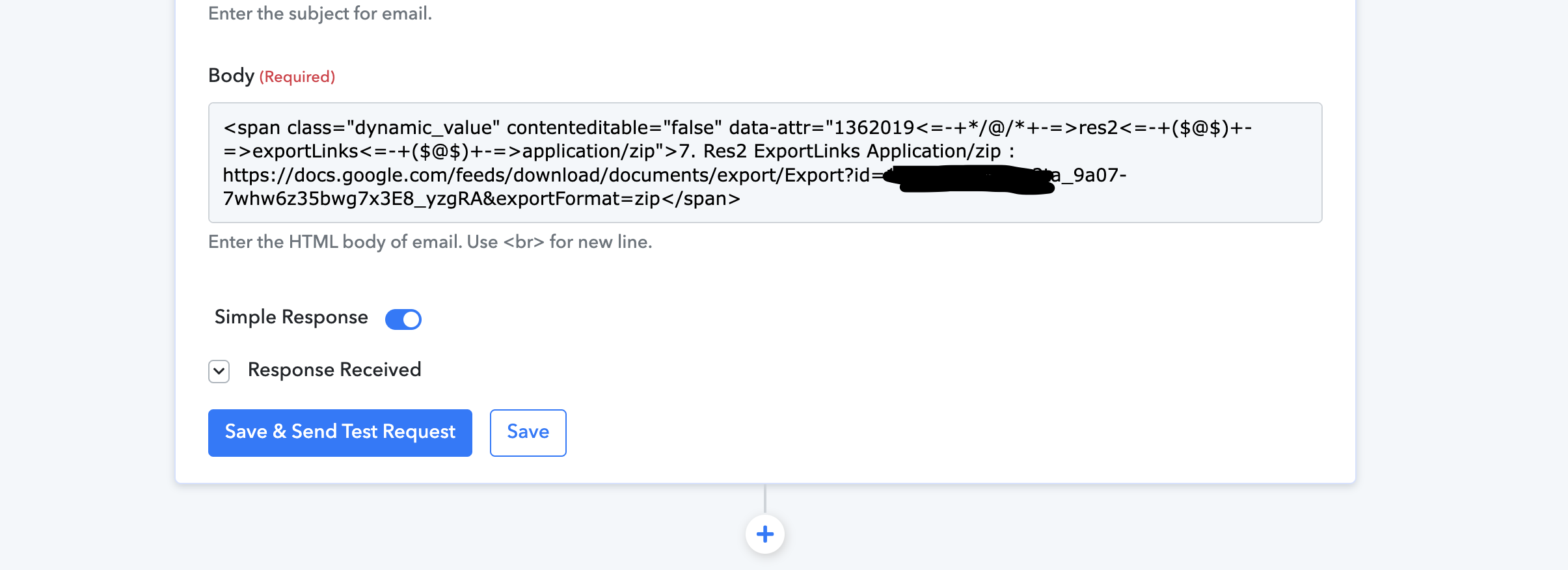Viewport: 1568px width, 570px height.
Task: Place cursor on docs.google.com URL in body
Action: 547,175
